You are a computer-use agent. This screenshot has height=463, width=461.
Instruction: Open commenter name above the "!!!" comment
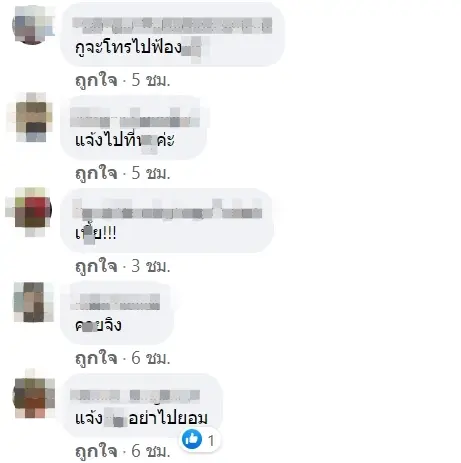coord(167,209)
